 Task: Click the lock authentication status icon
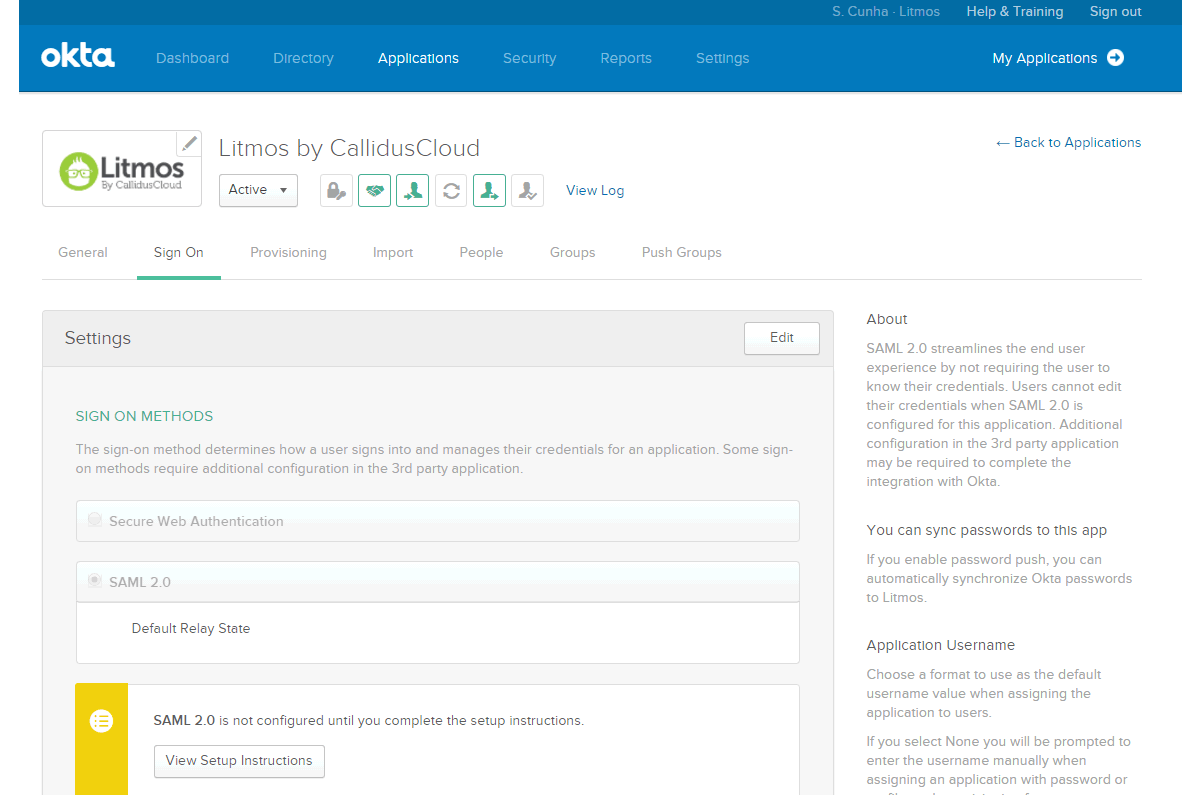click(336, 190)
